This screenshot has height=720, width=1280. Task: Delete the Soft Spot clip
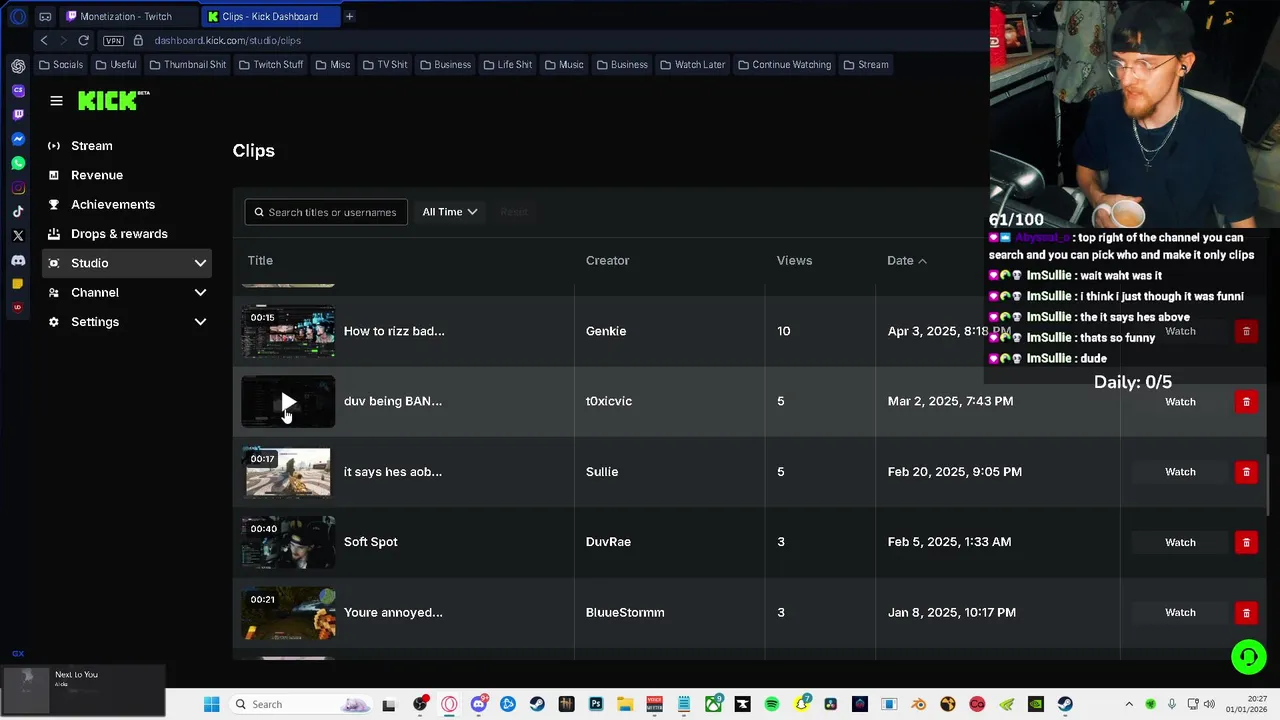pyautogui.click(x=1246, y=542)
